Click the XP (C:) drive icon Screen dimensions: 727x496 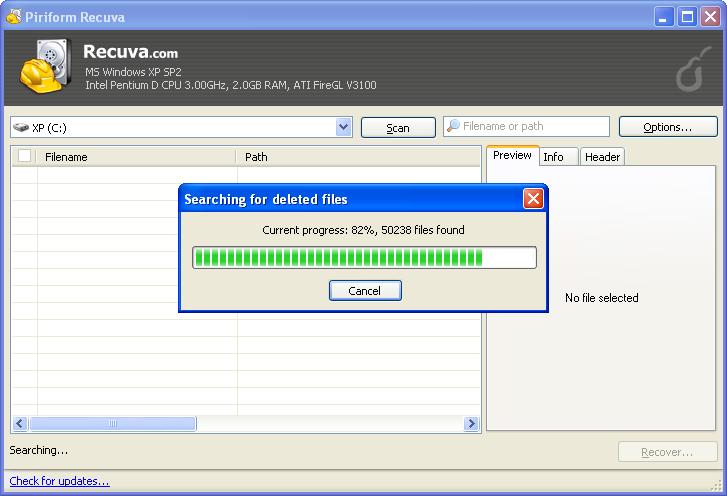point(21,128)
